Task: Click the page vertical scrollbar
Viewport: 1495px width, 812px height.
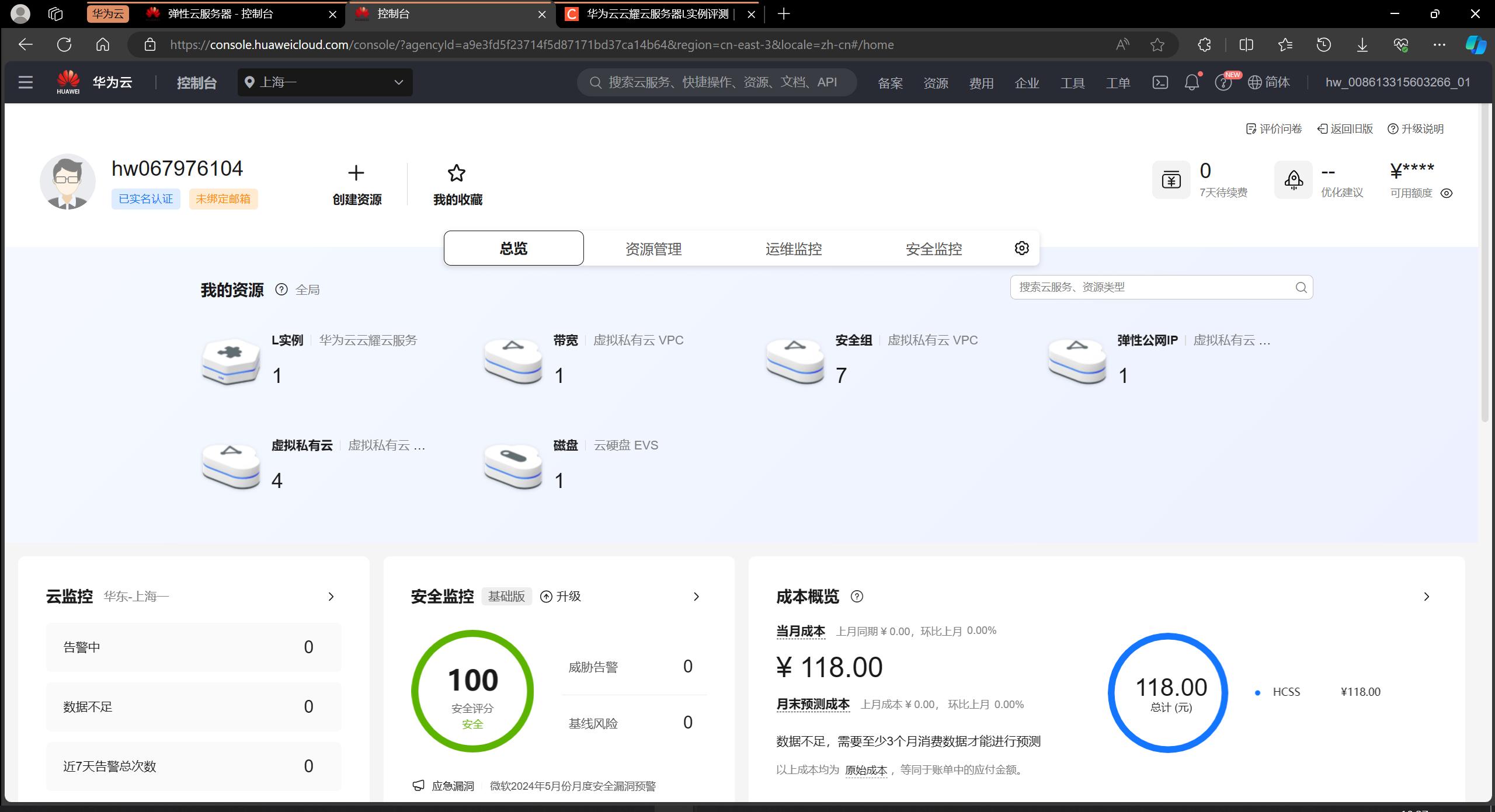Action: [1485, 263]
